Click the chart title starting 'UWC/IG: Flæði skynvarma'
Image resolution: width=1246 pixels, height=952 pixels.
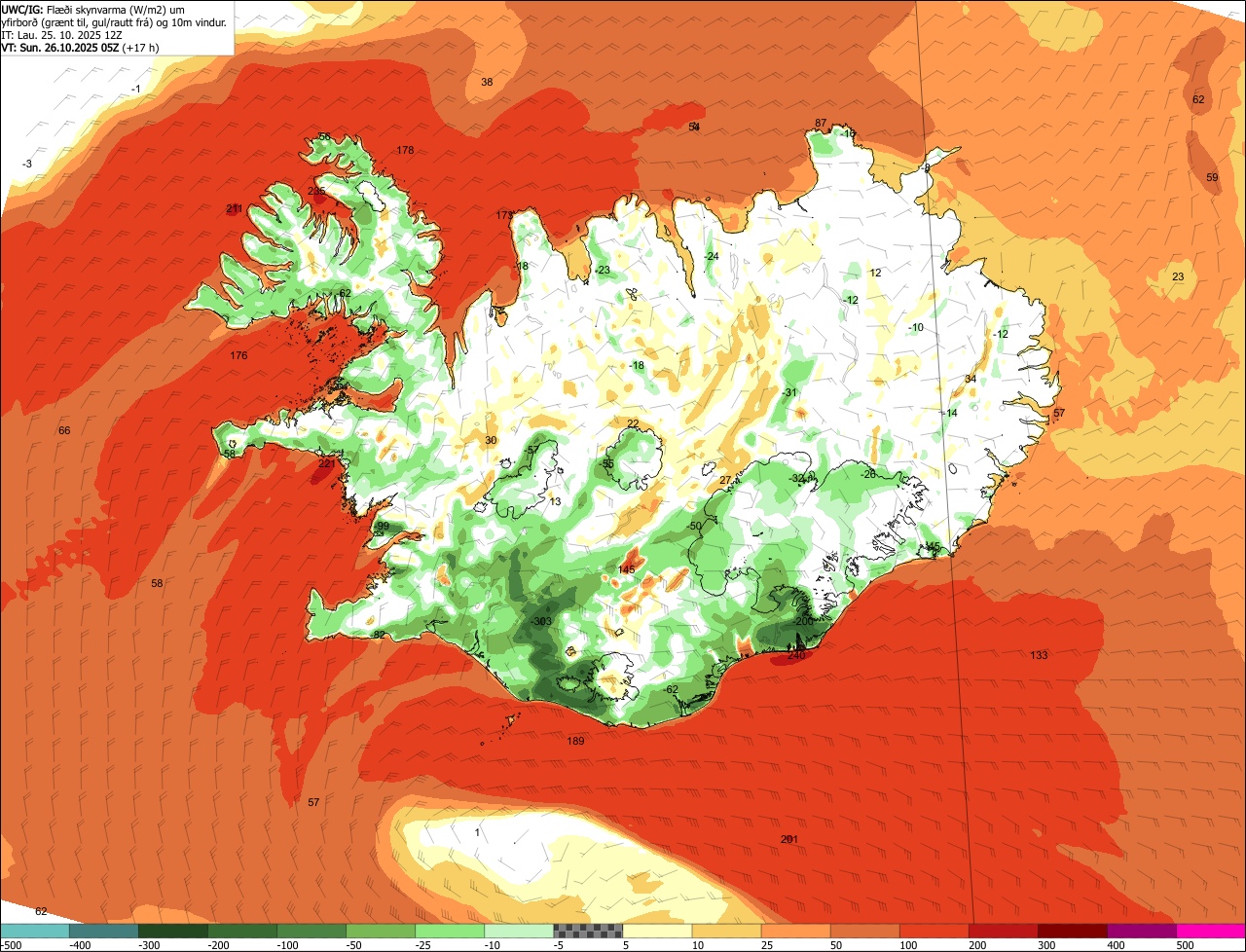click(114, 16)
